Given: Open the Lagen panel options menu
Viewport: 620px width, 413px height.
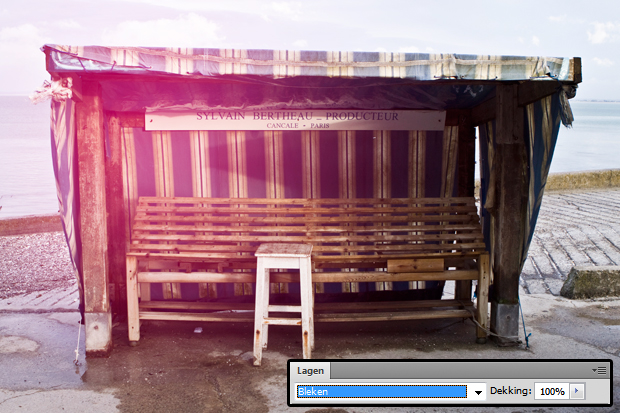Looking at the screenshot, I should 599,370.
